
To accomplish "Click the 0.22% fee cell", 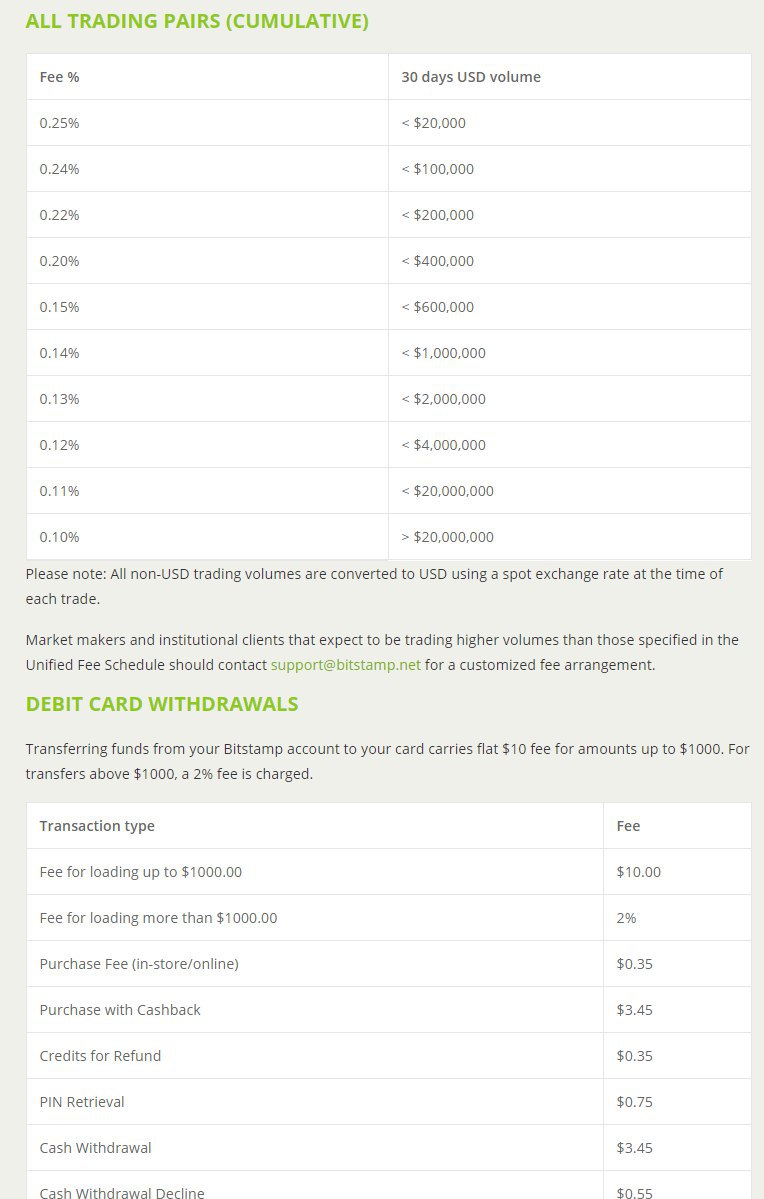I will point(59,215).
